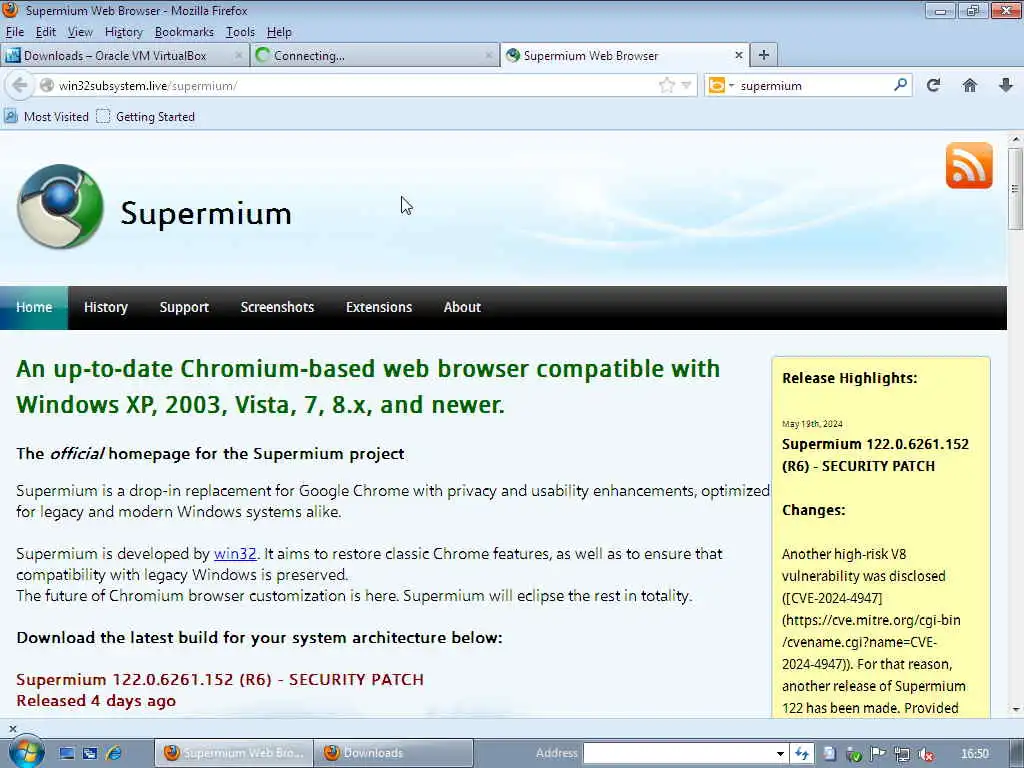Open the Getting Started bookmark
This screenshot has height=768, width=1024.
[x=146, y=117]
